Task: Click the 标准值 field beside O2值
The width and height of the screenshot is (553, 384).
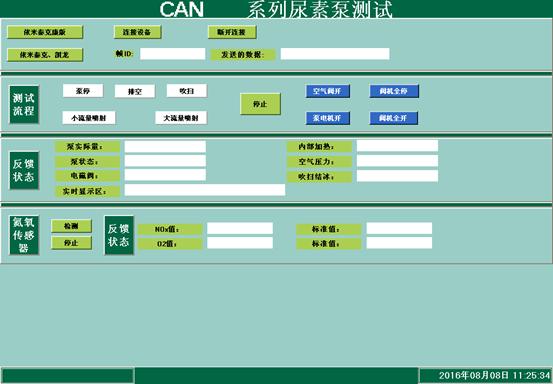Action: 399,243
